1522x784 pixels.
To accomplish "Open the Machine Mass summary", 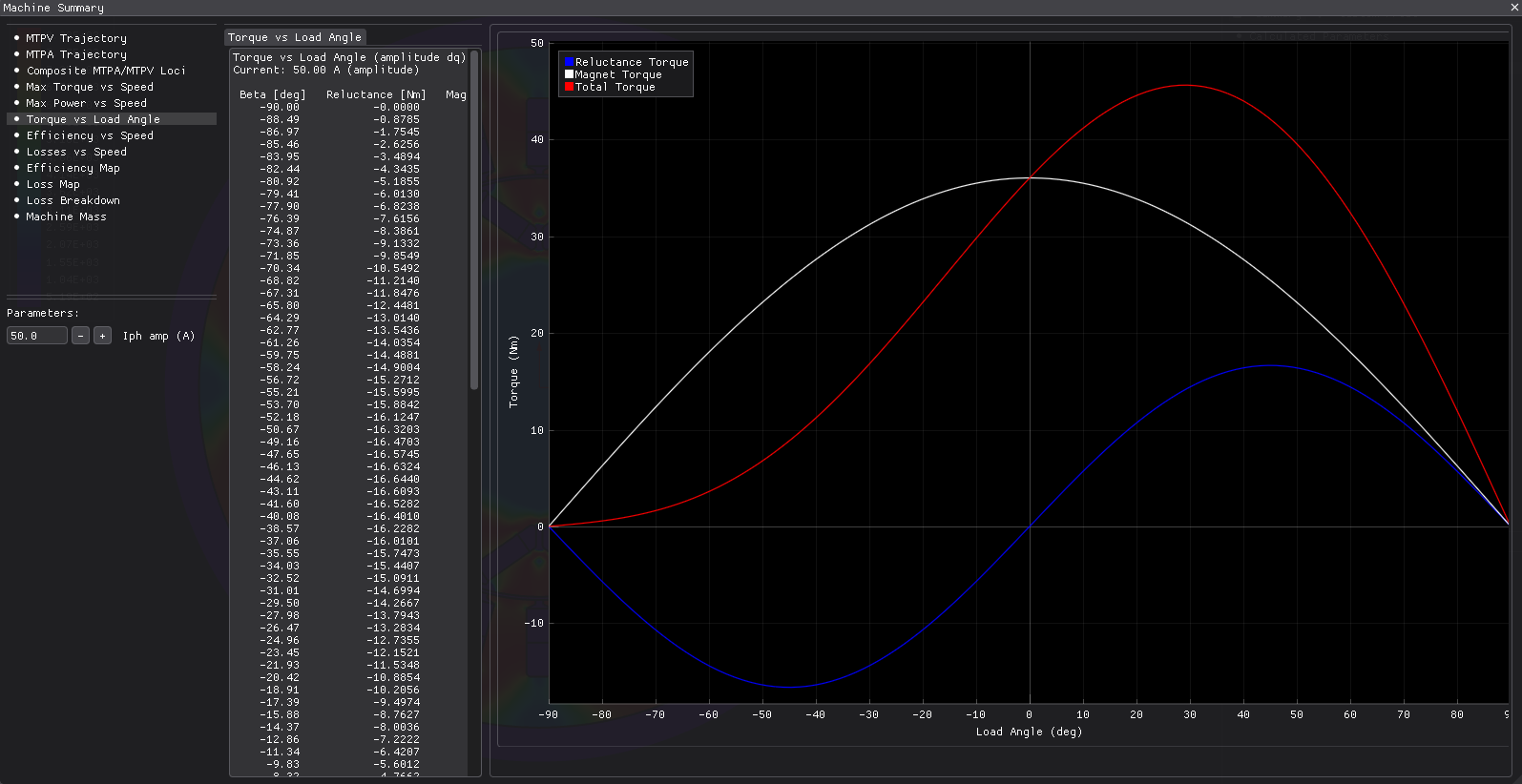I will (67, 217).
